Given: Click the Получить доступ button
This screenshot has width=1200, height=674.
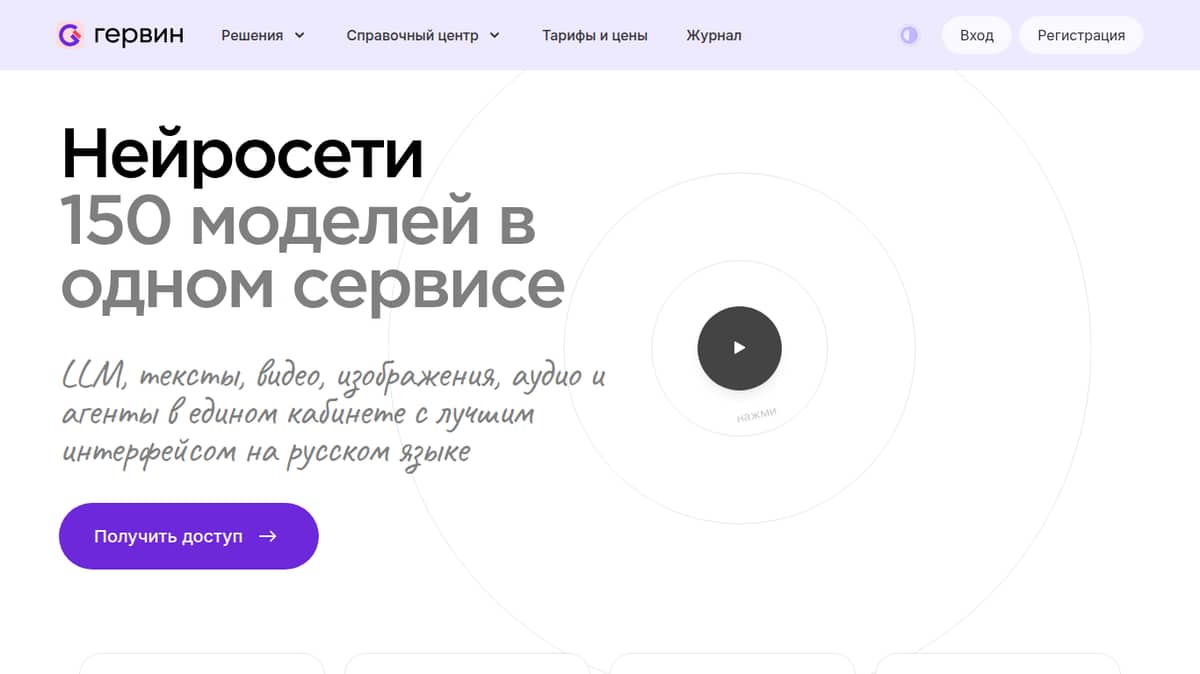Looking at the screenshot, I should pyautogui.click(x=189, y=536).
